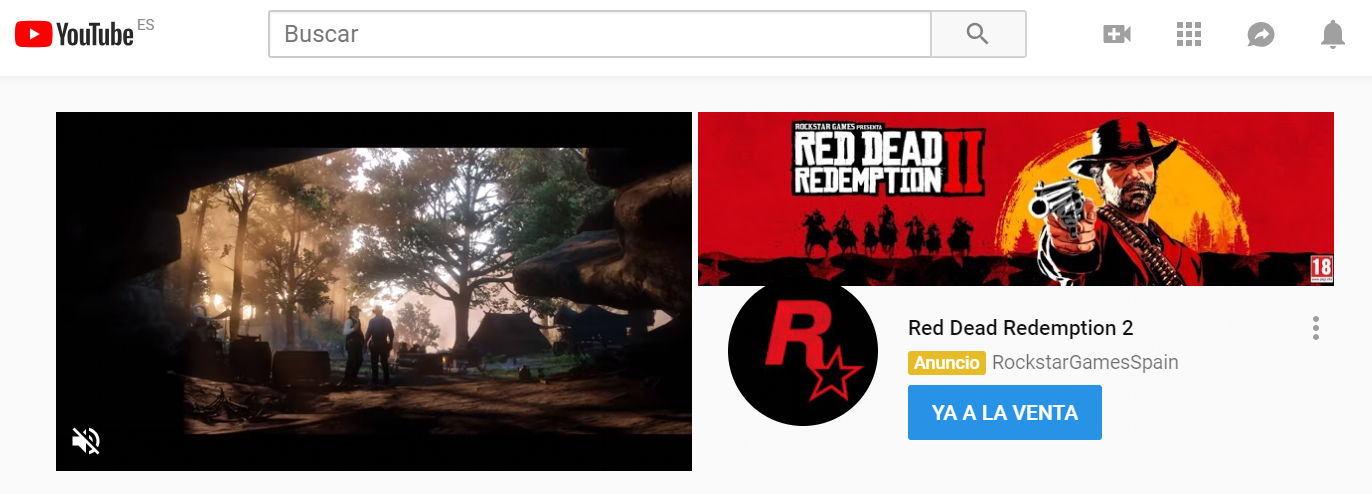
Task: Open the create video camera icon
Action: (x=1116, y=35)
